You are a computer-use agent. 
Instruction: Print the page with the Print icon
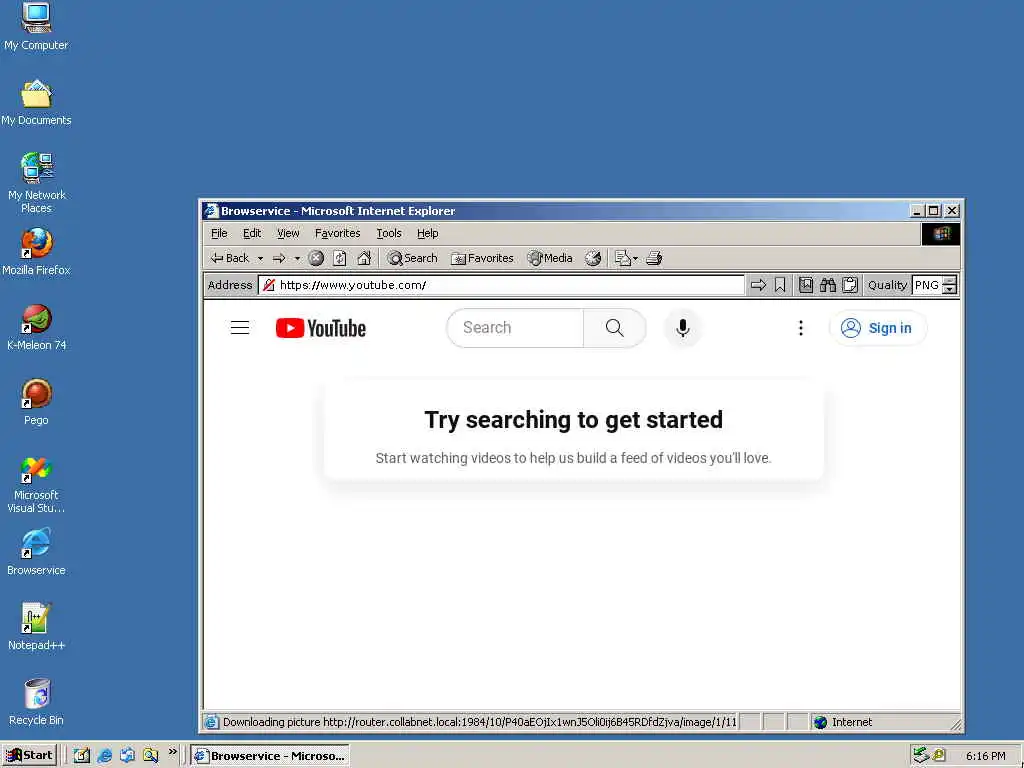pyautogui.click(x=654, y=259)
